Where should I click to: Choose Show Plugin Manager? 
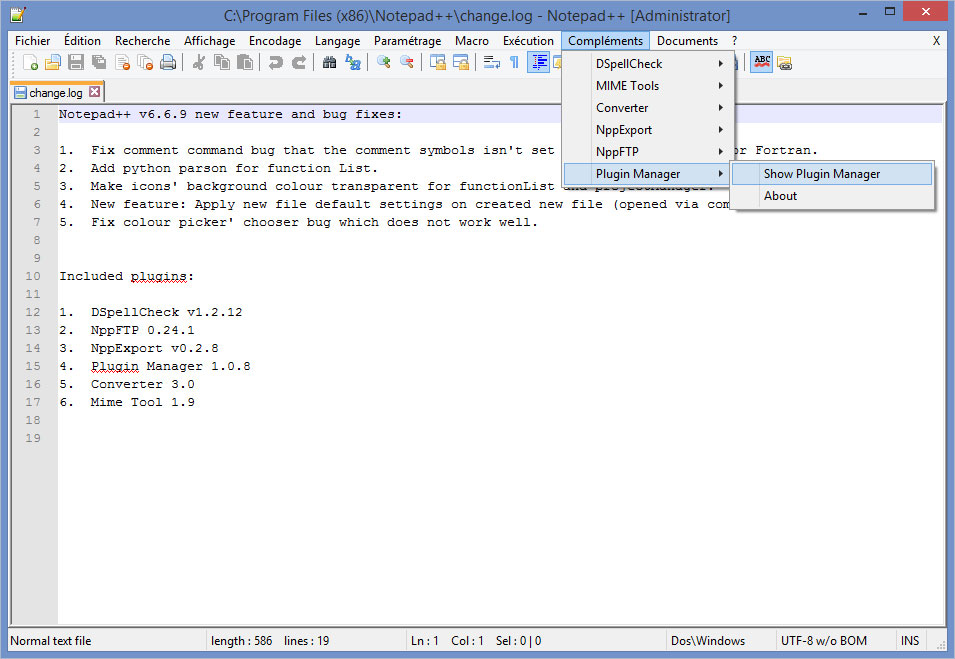pos(832,174)
